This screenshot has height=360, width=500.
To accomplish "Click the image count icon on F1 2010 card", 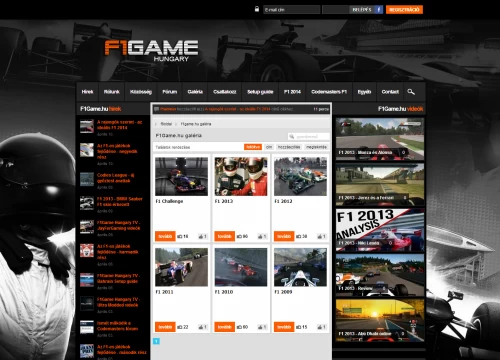I will (x=239, y=327).
